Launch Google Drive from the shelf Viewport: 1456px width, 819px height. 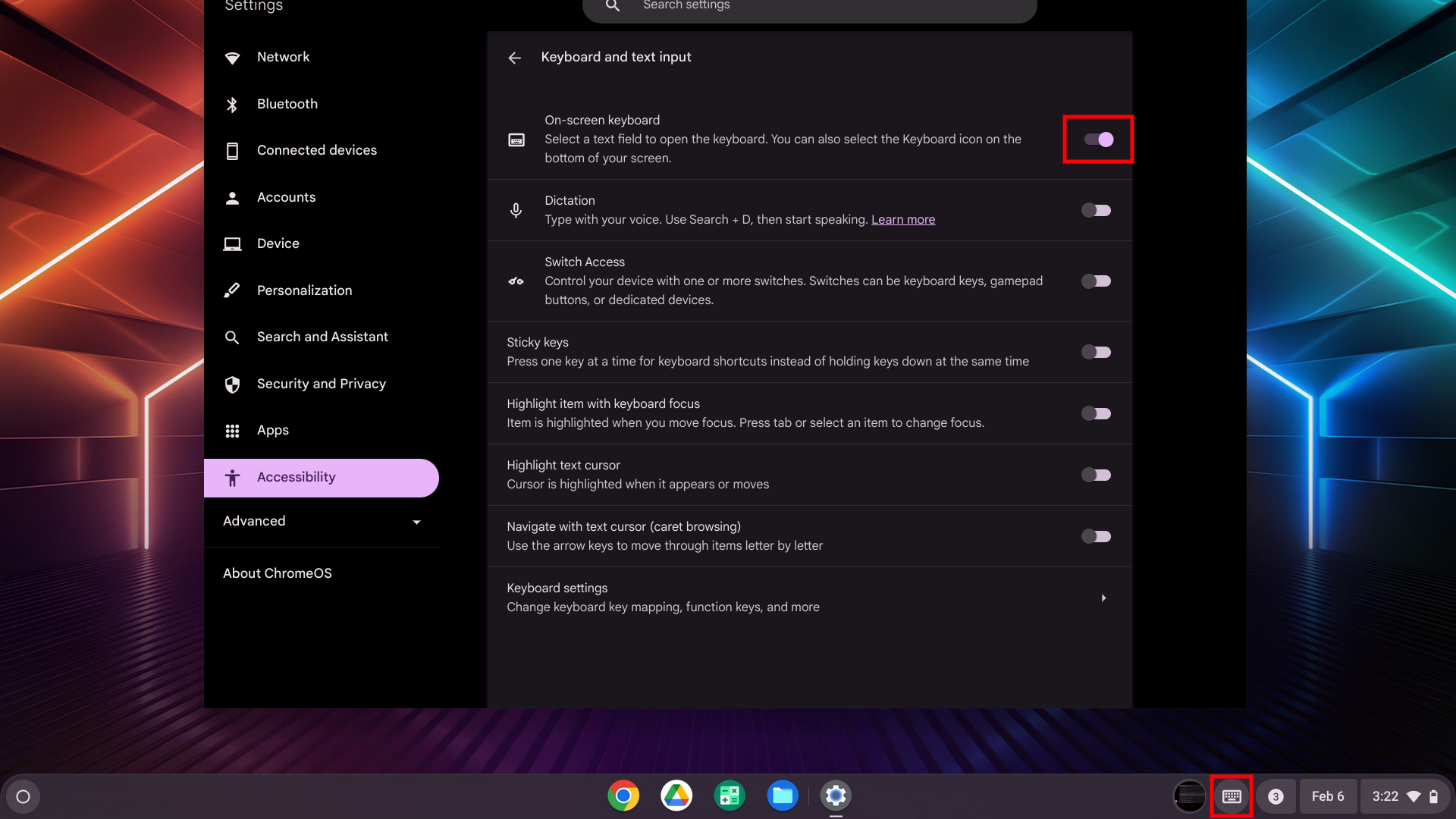676,796
